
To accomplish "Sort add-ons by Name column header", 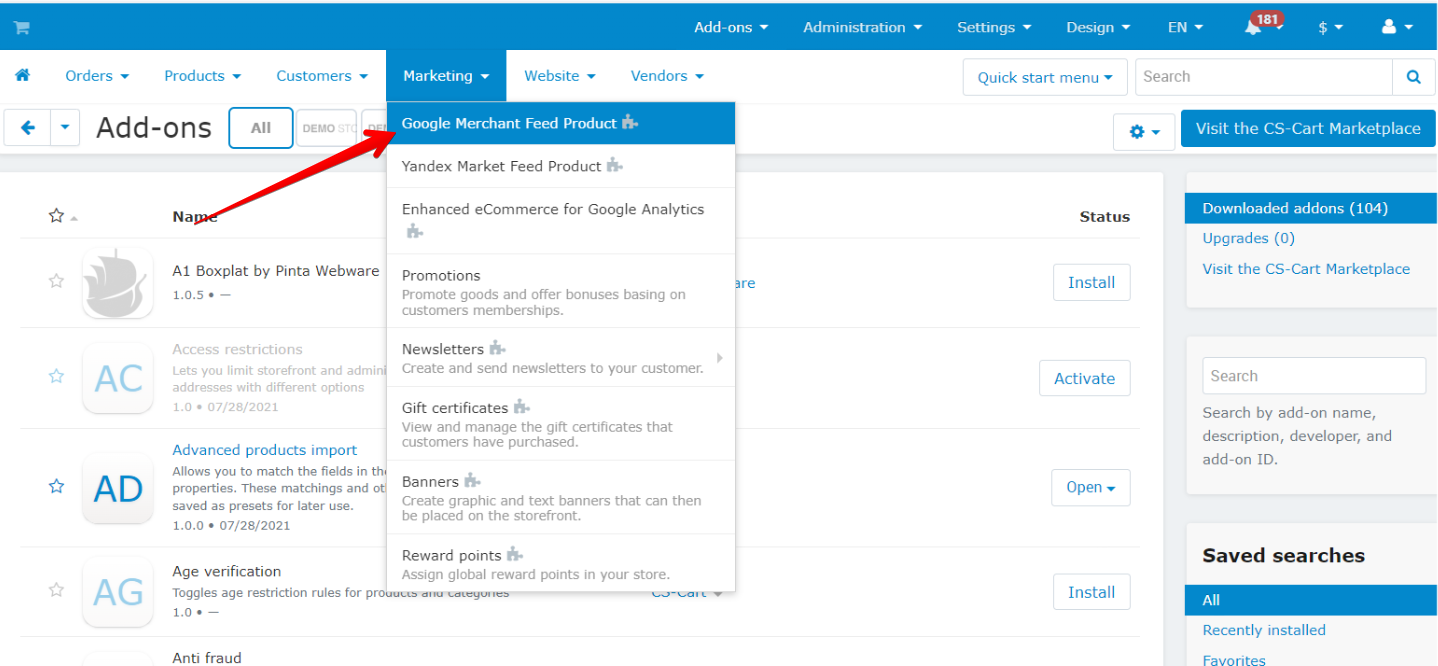I will [195, 216].
